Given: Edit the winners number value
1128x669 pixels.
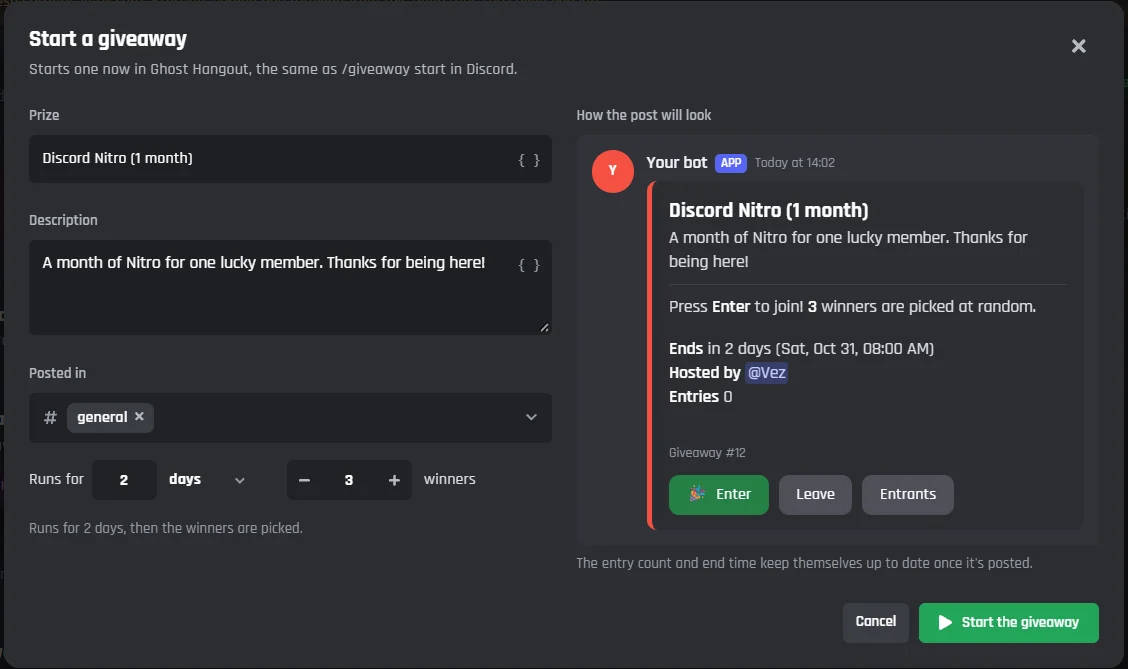Looking at the screenshot, I should [349, 480].
